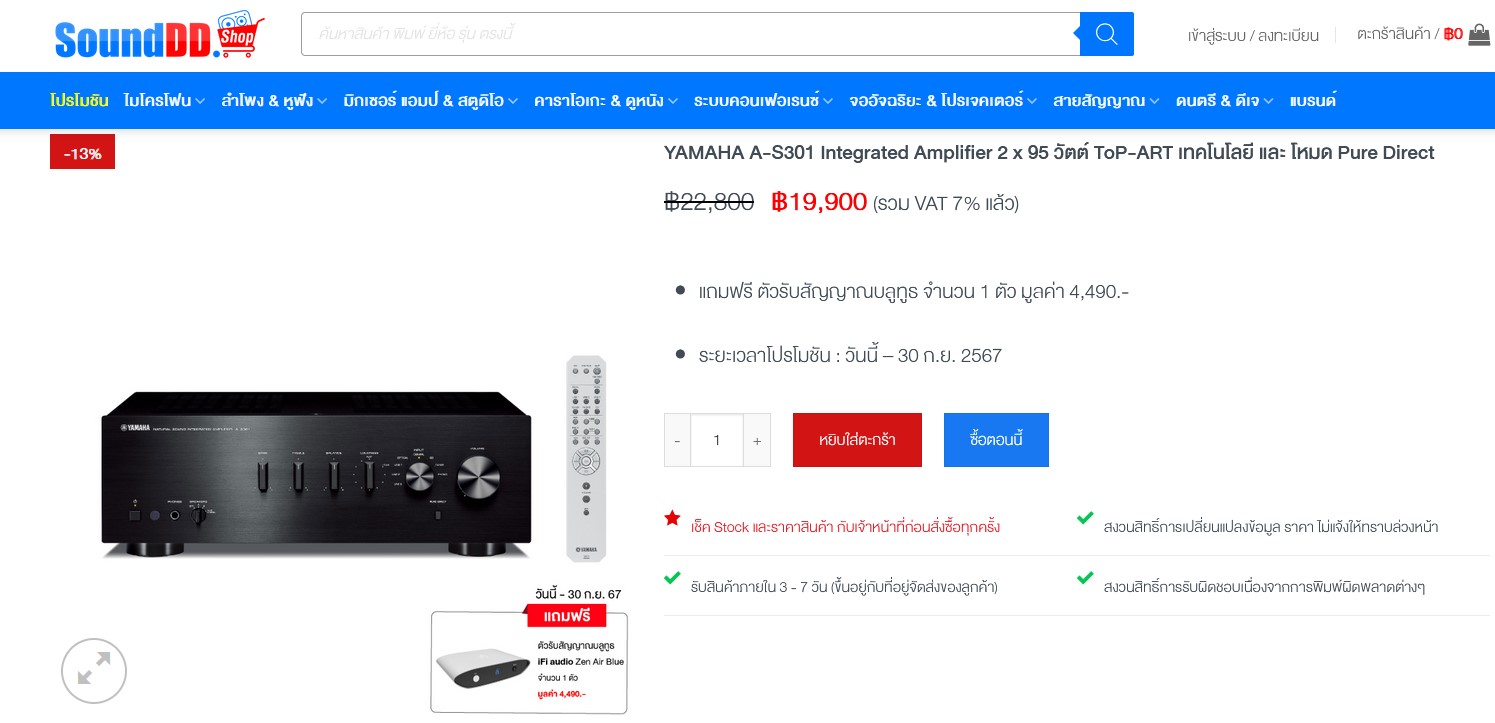Screen dimensions: 1495x723
Task: Open the คาราโอเกะ & ดูหนัง menu
Action: pyautogui.click(x=606, y=101)
